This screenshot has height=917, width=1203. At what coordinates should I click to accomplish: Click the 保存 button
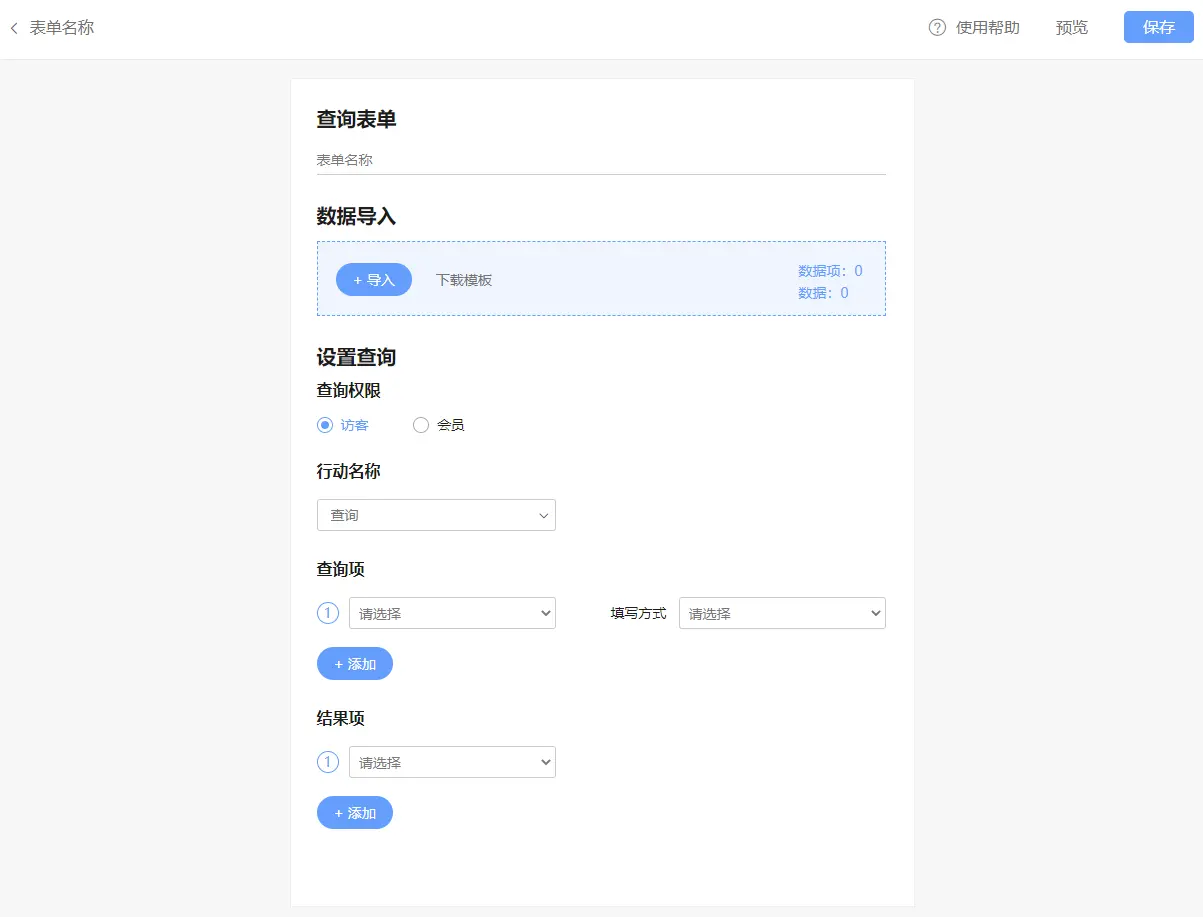(1158, 28)
